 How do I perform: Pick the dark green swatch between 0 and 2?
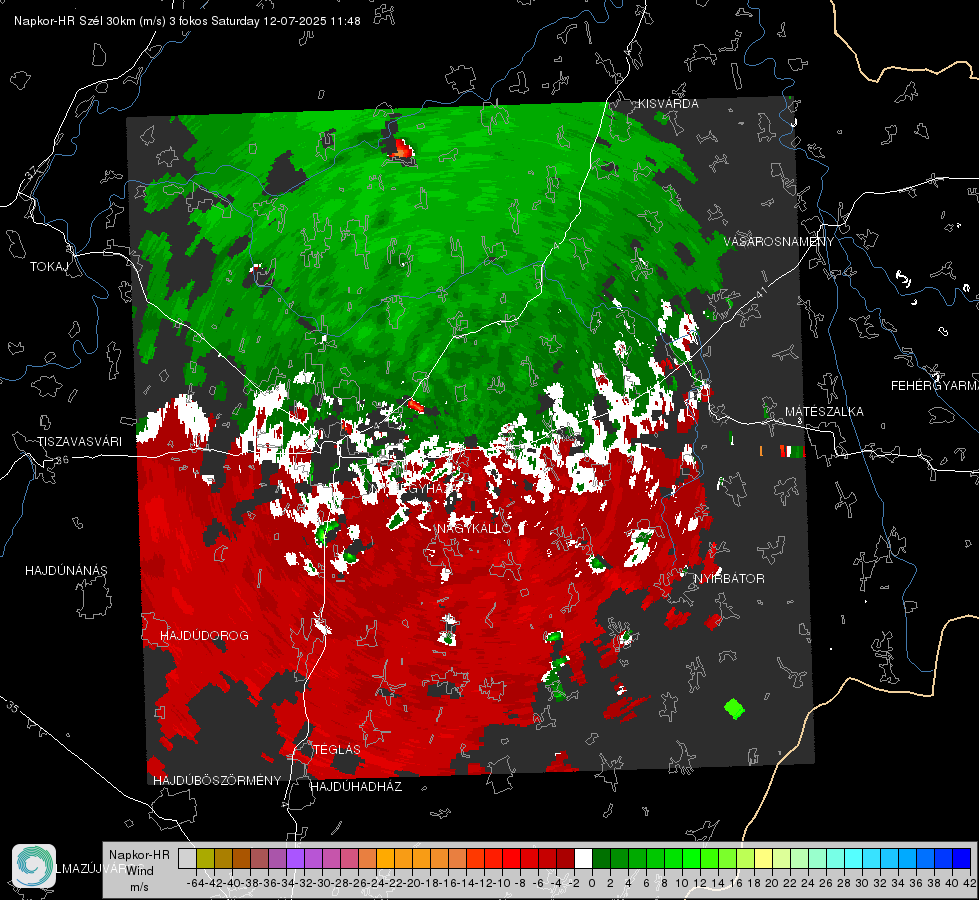click(601, 858)
